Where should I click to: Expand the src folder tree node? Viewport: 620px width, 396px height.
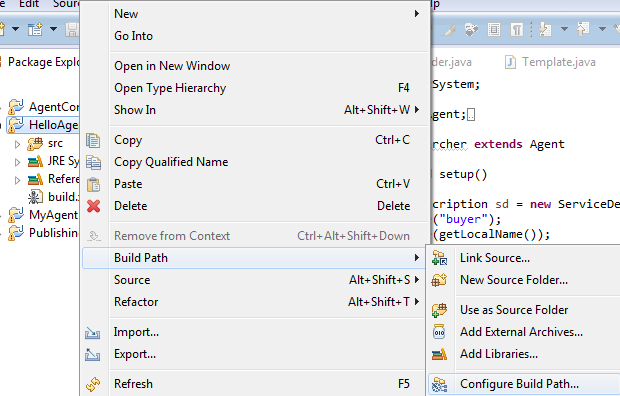[x=17, y=144]
